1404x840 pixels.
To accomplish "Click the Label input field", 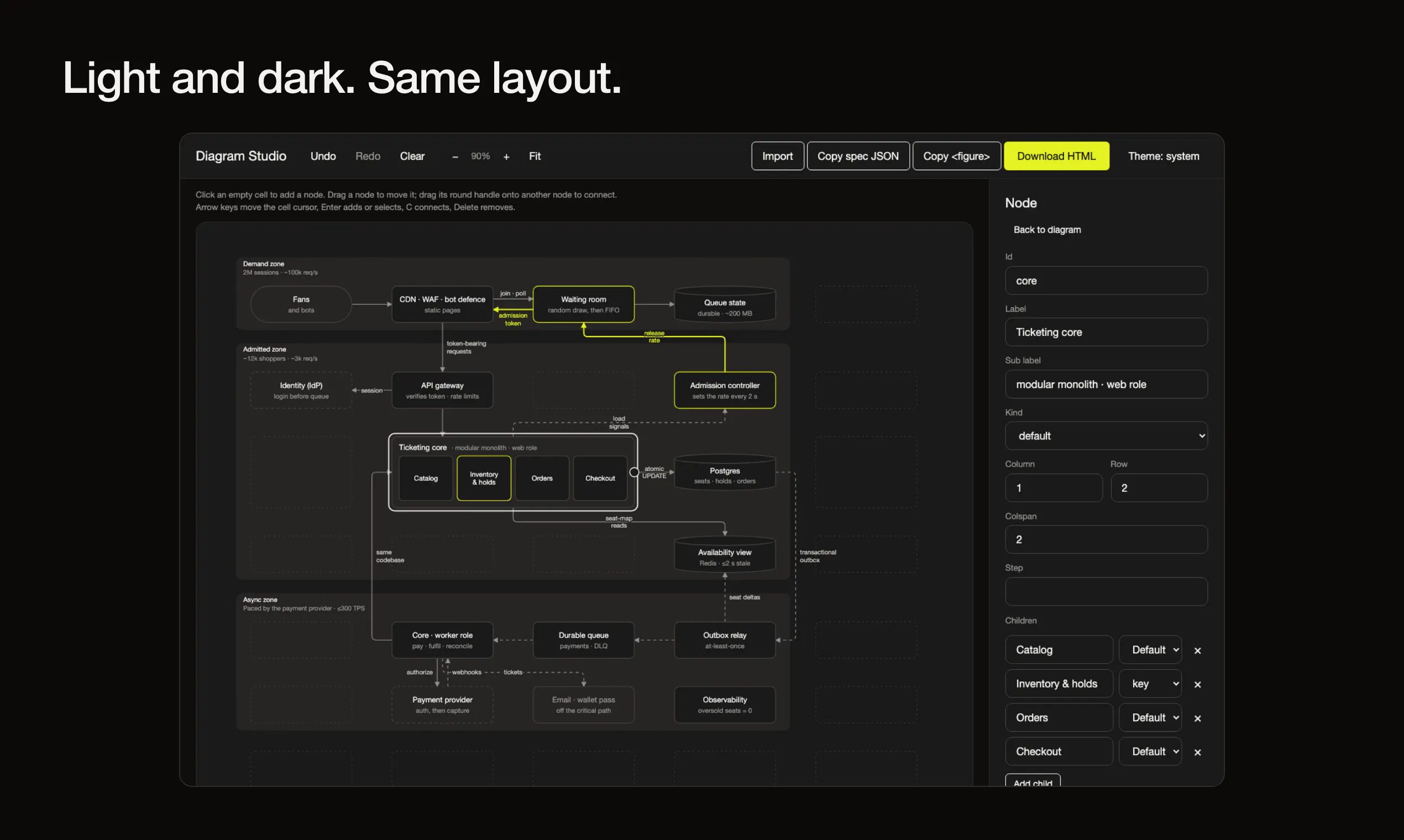I will coord(1106,332).
